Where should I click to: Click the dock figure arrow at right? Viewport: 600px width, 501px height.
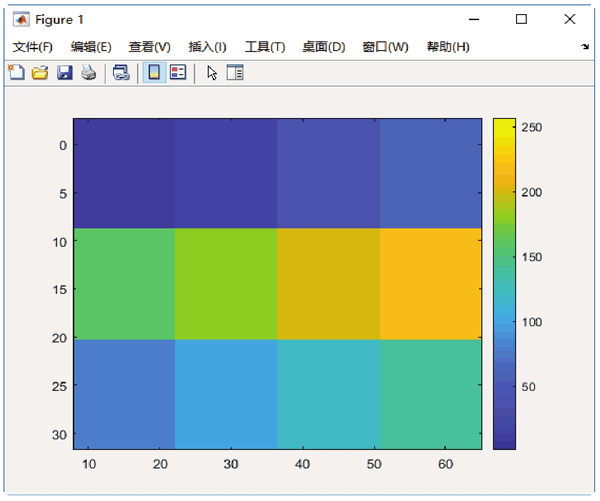tap(585, 47)
